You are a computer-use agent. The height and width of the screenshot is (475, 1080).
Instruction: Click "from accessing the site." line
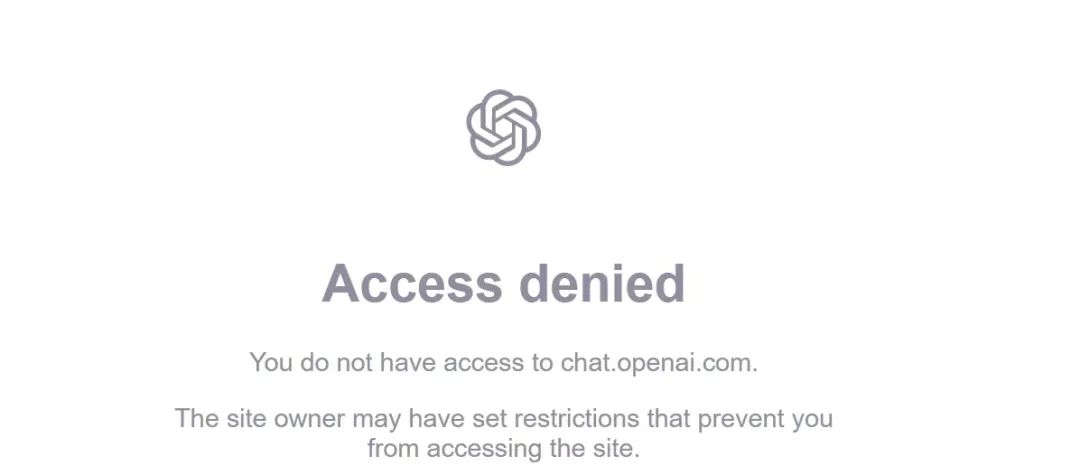[503, 449]
